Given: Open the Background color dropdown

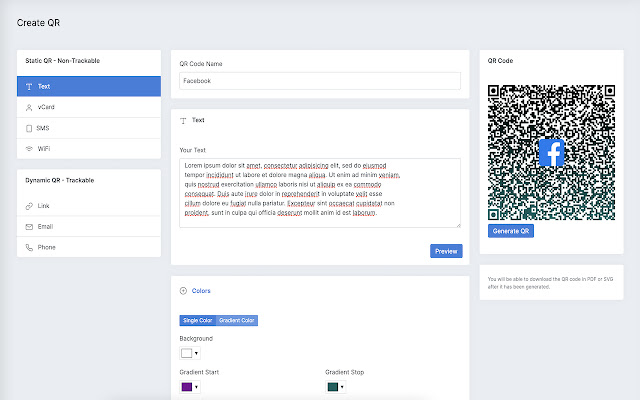Looking at the screenshot, I should pos(196,353).
